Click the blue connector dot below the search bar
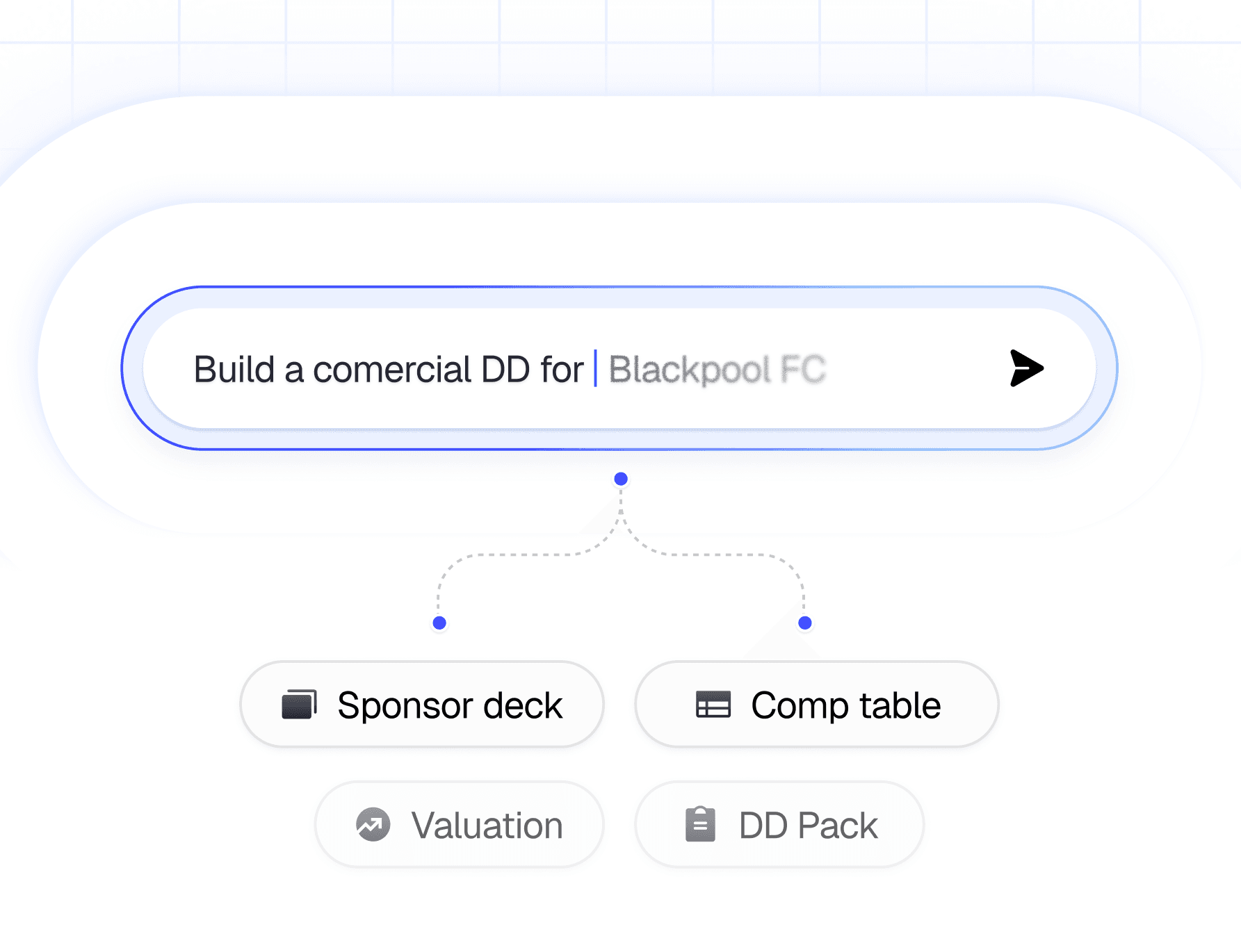The height and width of the screenshot is (952, 1241). [x=621, y=478]
